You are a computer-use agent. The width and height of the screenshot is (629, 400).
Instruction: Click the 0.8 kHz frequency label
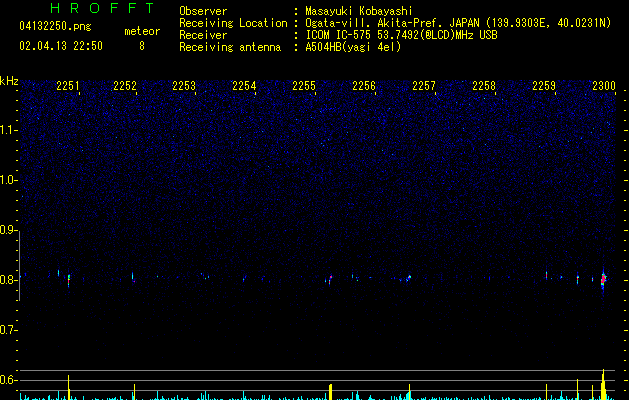point(8,280)
